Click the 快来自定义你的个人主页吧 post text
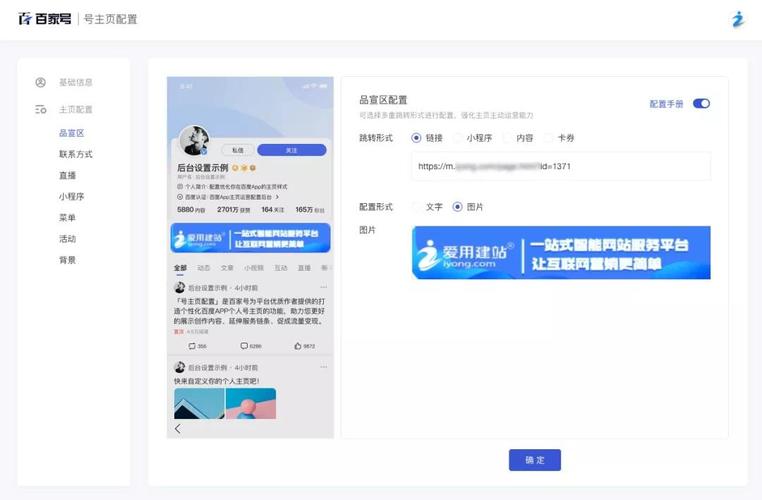Image resolution: width=762 pixels, height=500 pixels. (217, 381)
